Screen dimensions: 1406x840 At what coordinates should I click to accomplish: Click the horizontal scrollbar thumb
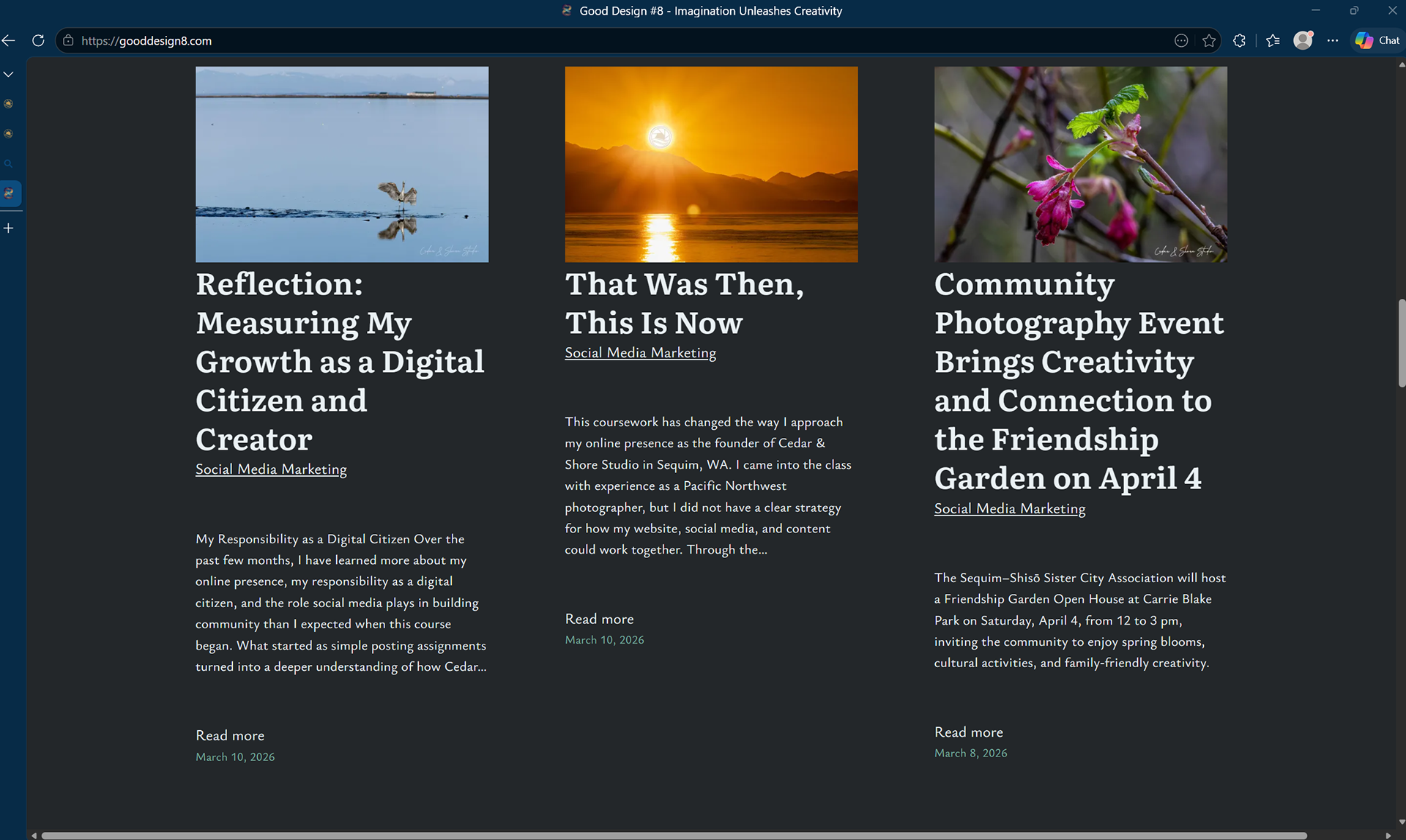674,835
